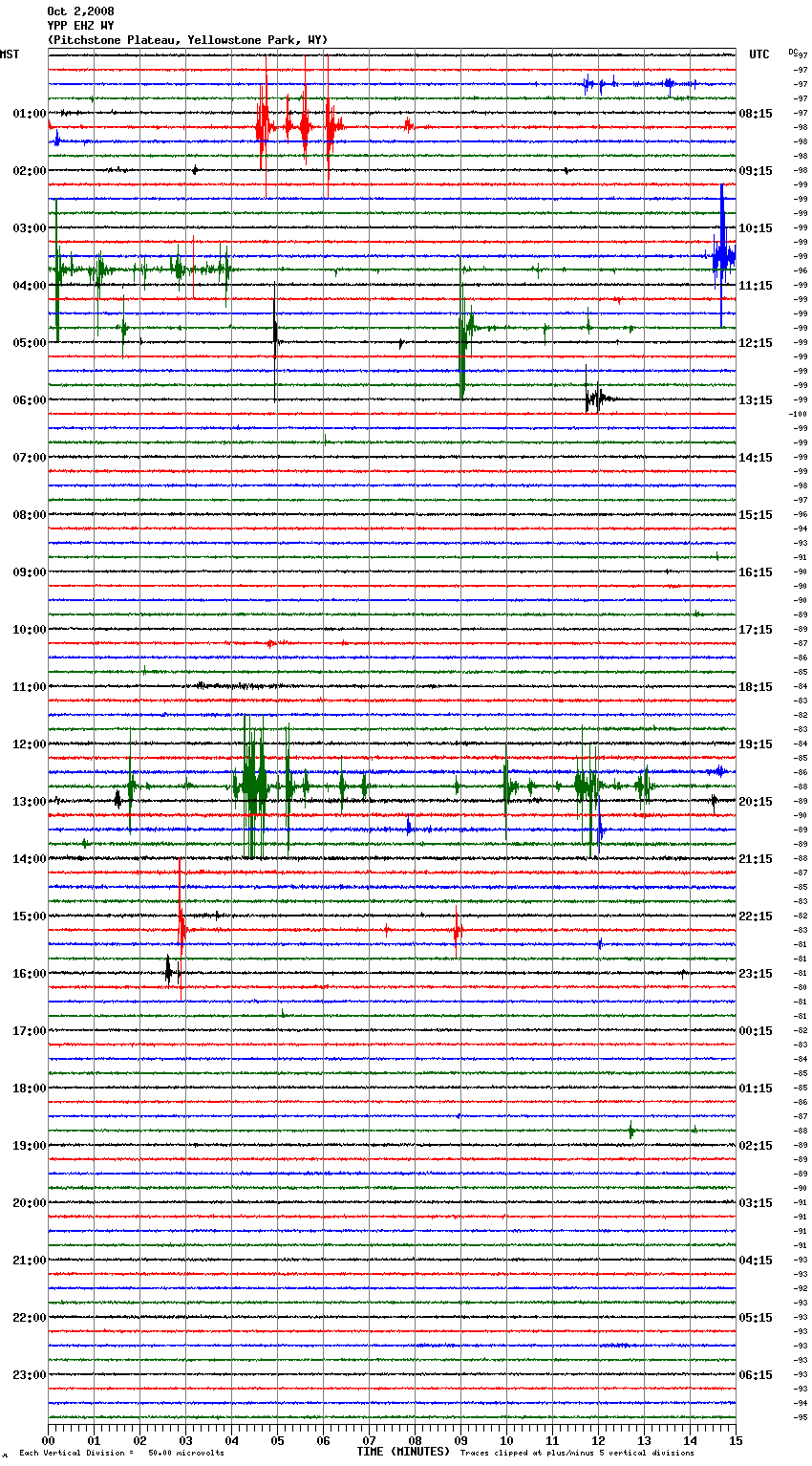Click minute tick label "13" on time axis

click(x=644, y=1439)
